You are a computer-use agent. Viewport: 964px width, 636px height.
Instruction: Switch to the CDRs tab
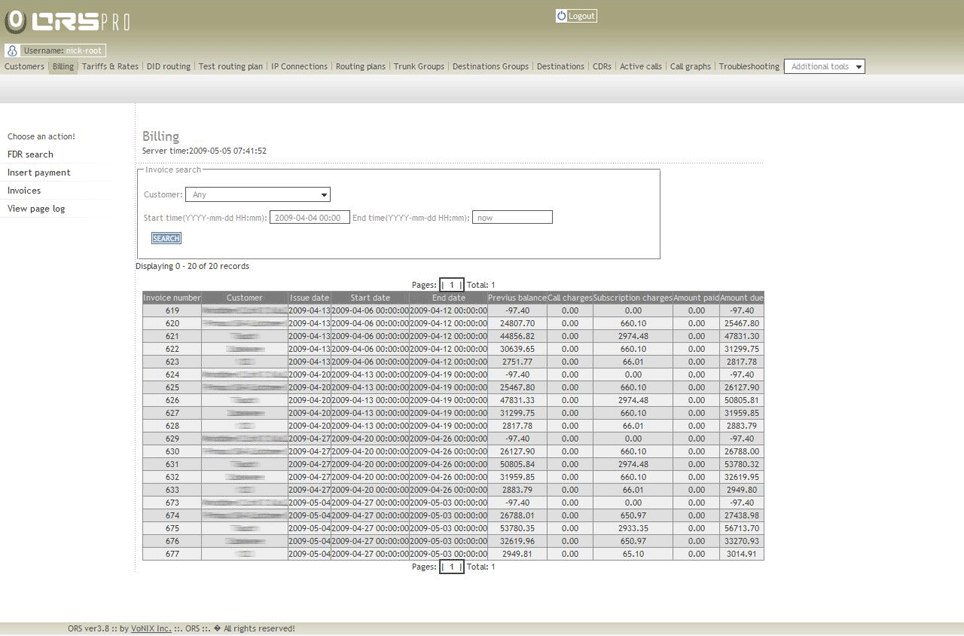tap(601, 67)
